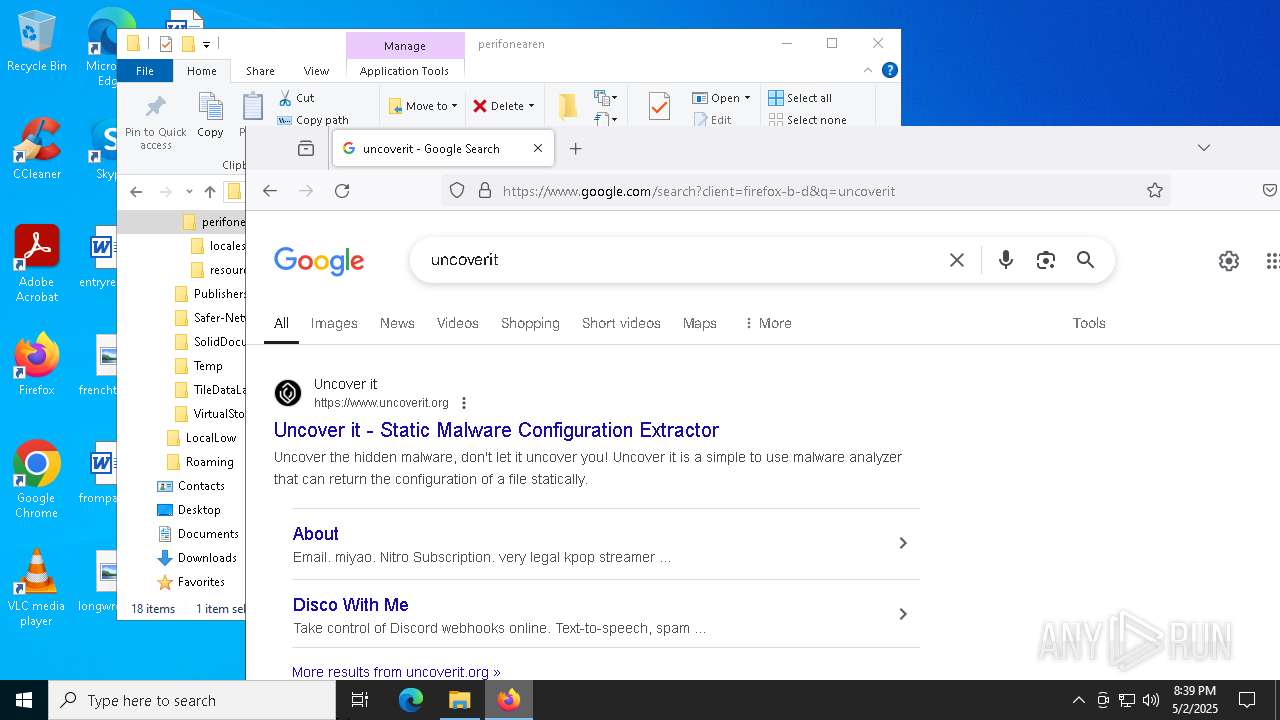Click Cut in Explorer ribbon
1280x720 pixels.
[297, 98]
